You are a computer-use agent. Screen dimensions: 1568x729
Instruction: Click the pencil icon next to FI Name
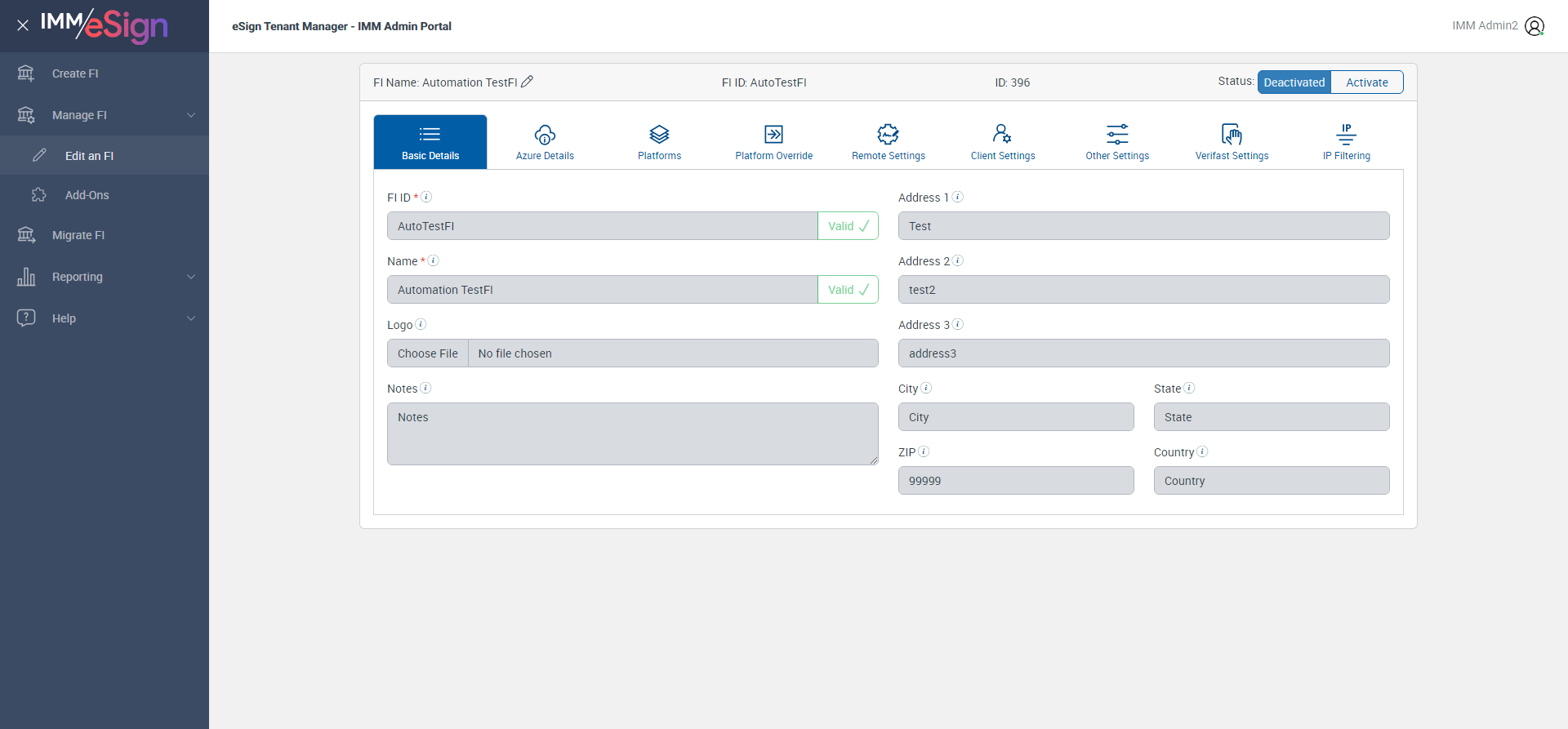tap(528, 82)
